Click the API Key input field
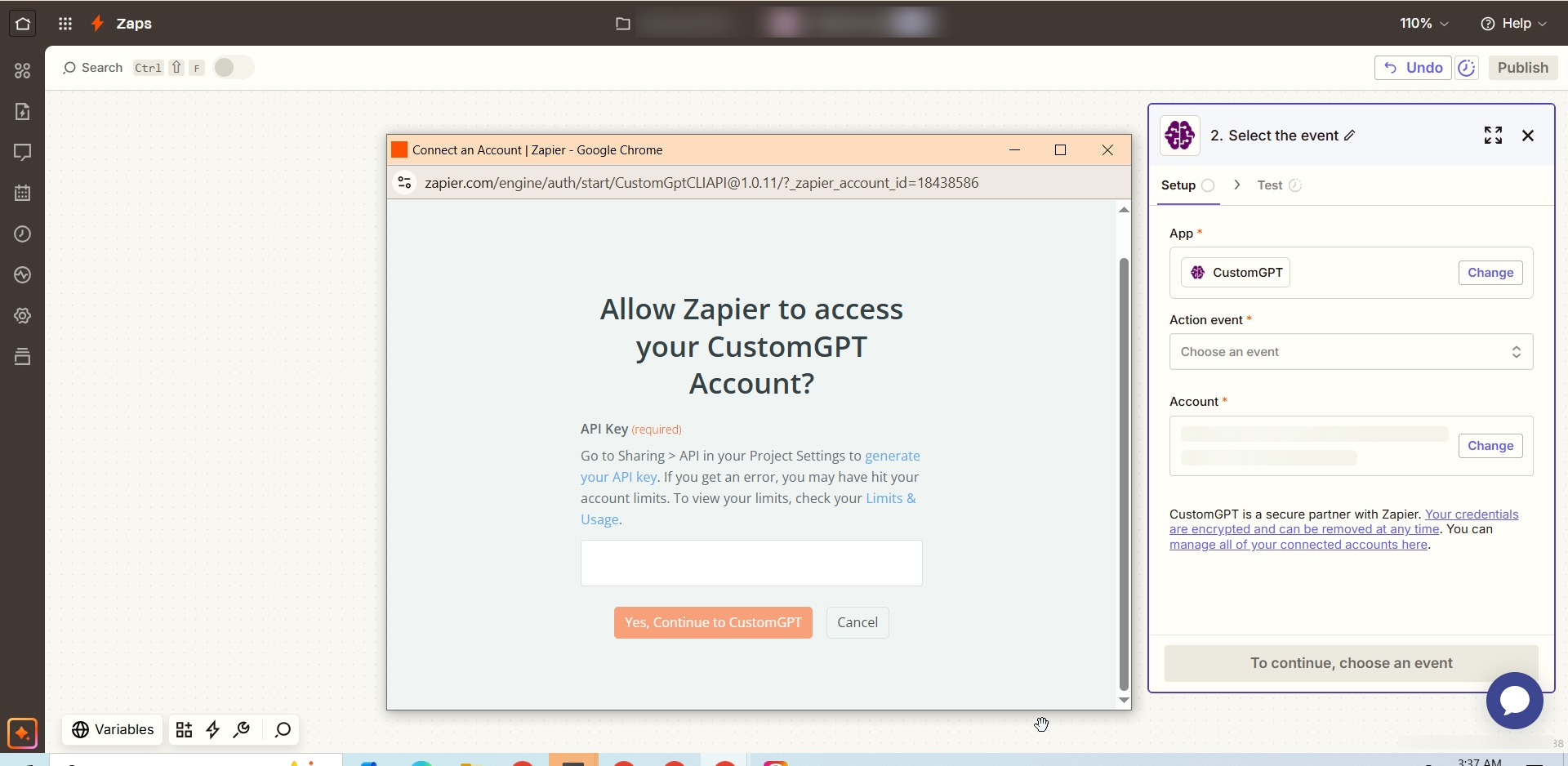 click(x=751, y=563)
